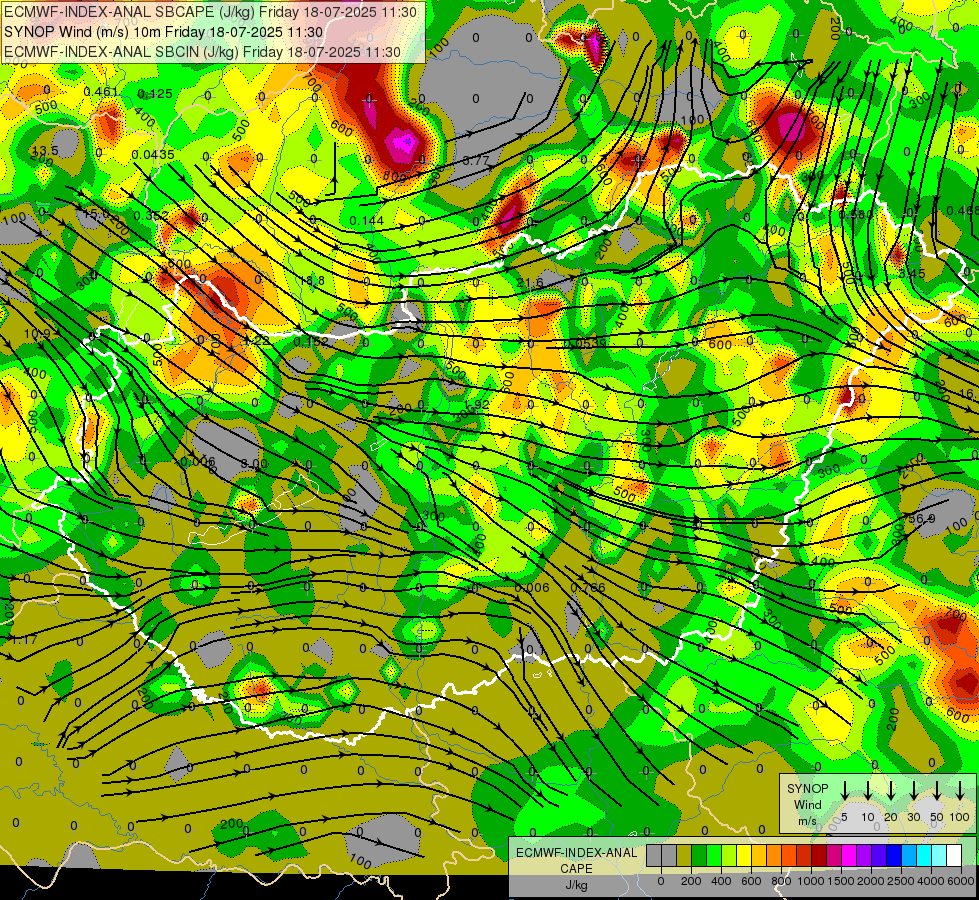Pick the dark red CAPE legend swatch
Viewport: 979px width, 900px height.
[819, 856]
